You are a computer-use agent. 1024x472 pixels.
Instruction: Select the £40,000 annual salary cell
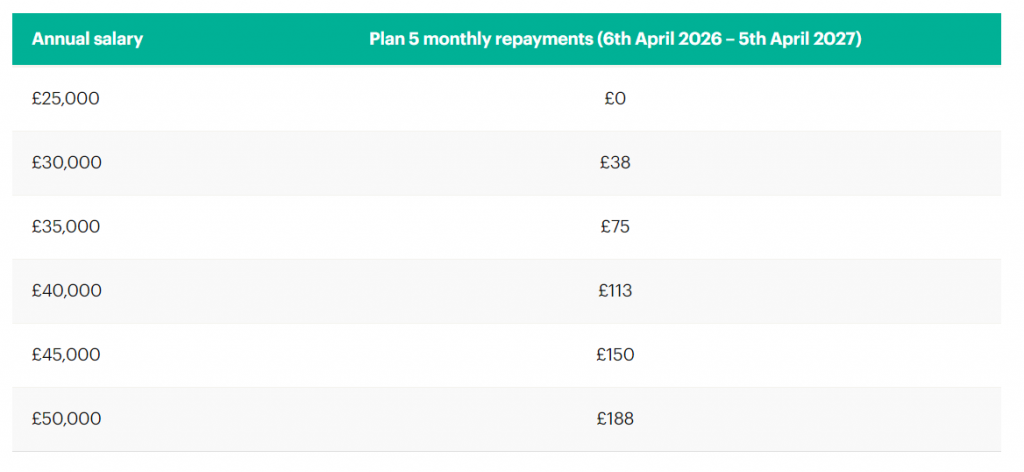coord(67,290)
